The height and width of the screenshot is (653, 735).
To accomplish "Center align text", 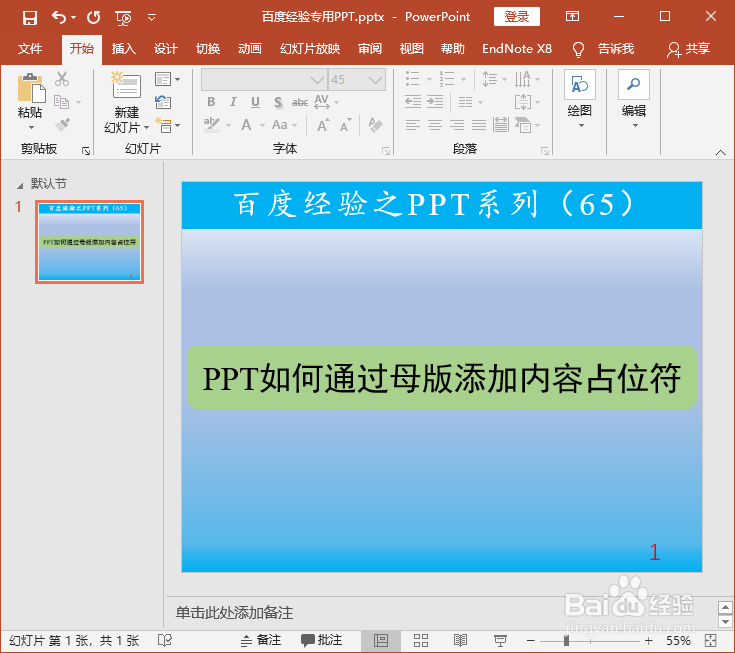I will pyautogui.click(x=435, y=125).
